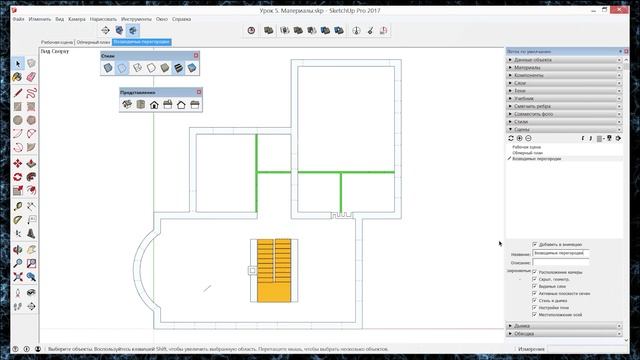Switch to Front view house icon
The height and width of the screenshot is (360, 640).
[x=154, y=104]
